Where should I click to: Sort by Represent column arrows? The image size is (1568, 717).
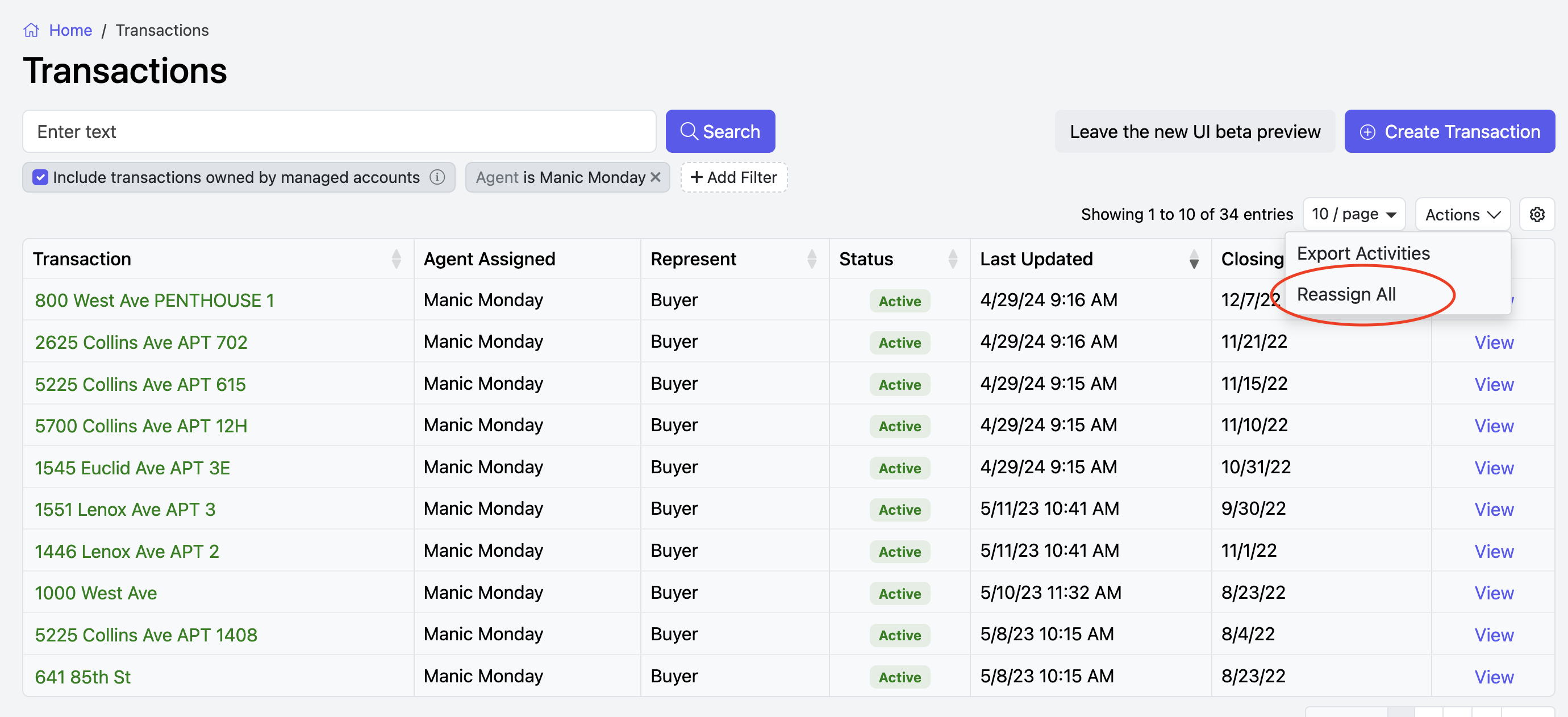811,259
